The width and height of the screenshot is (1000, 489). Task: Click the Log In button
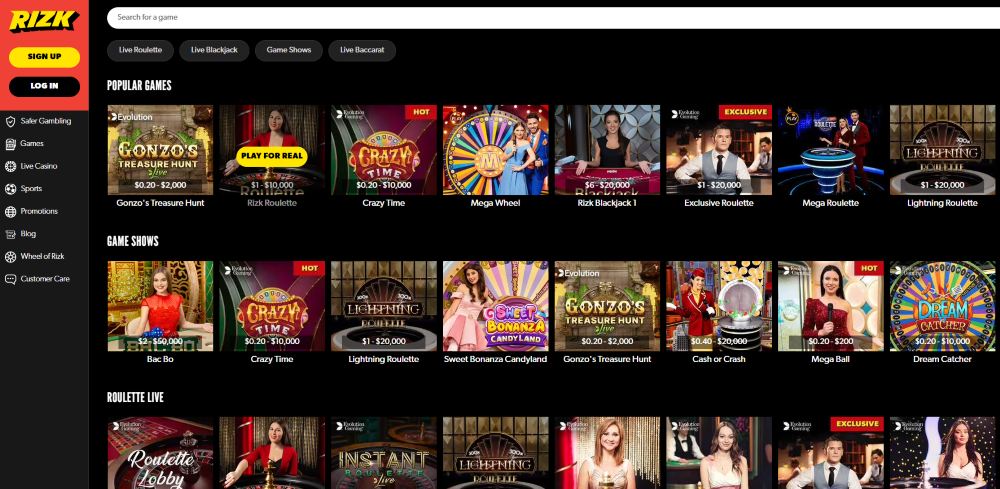[x=45, y=86]
